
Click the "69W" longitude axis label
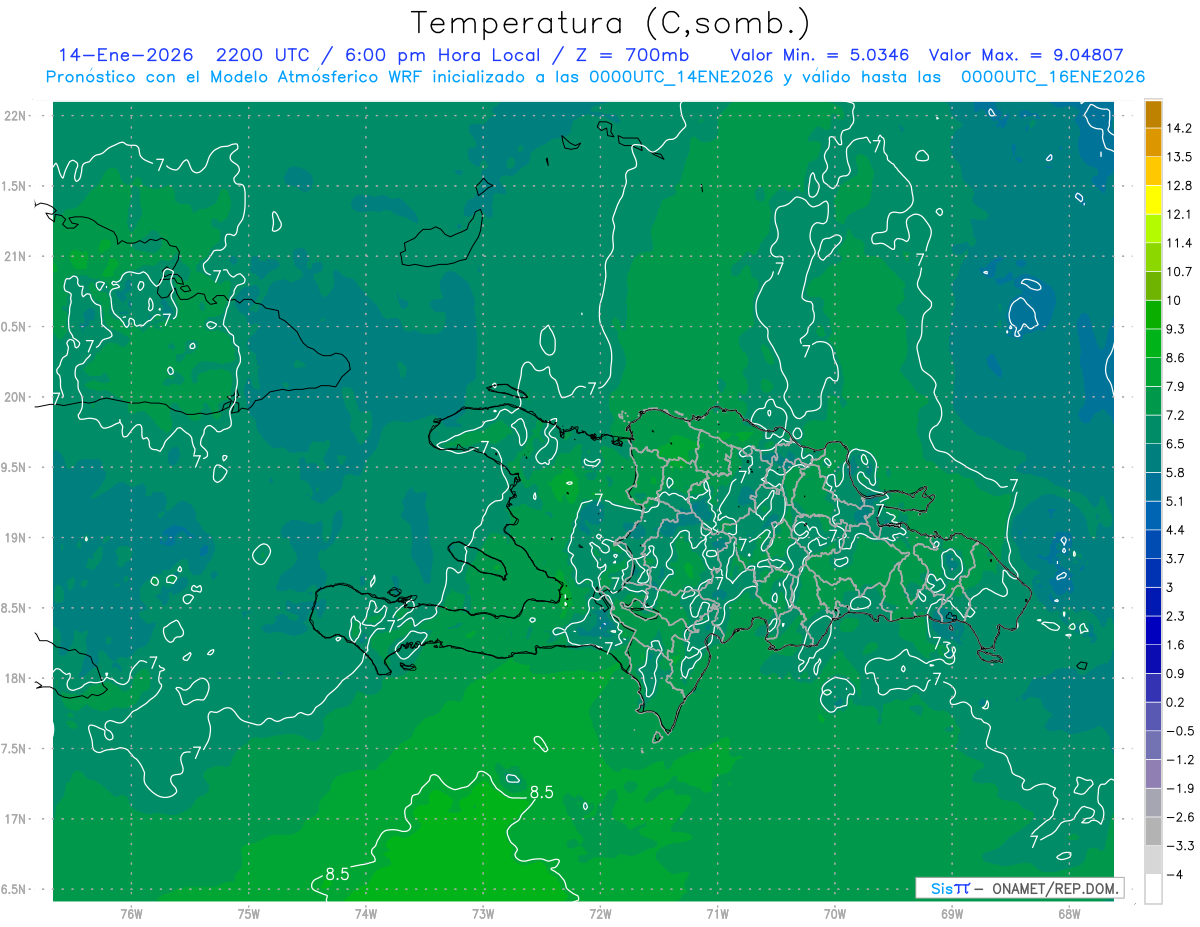coord(952,914)
